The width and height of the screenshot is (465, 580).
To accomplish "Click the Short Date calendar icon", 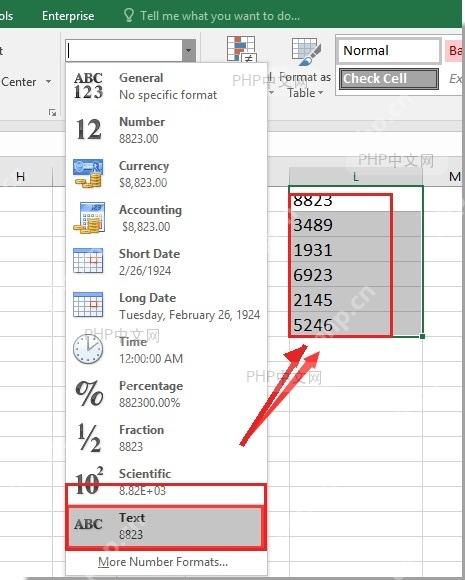I will (x=88, y=261).
